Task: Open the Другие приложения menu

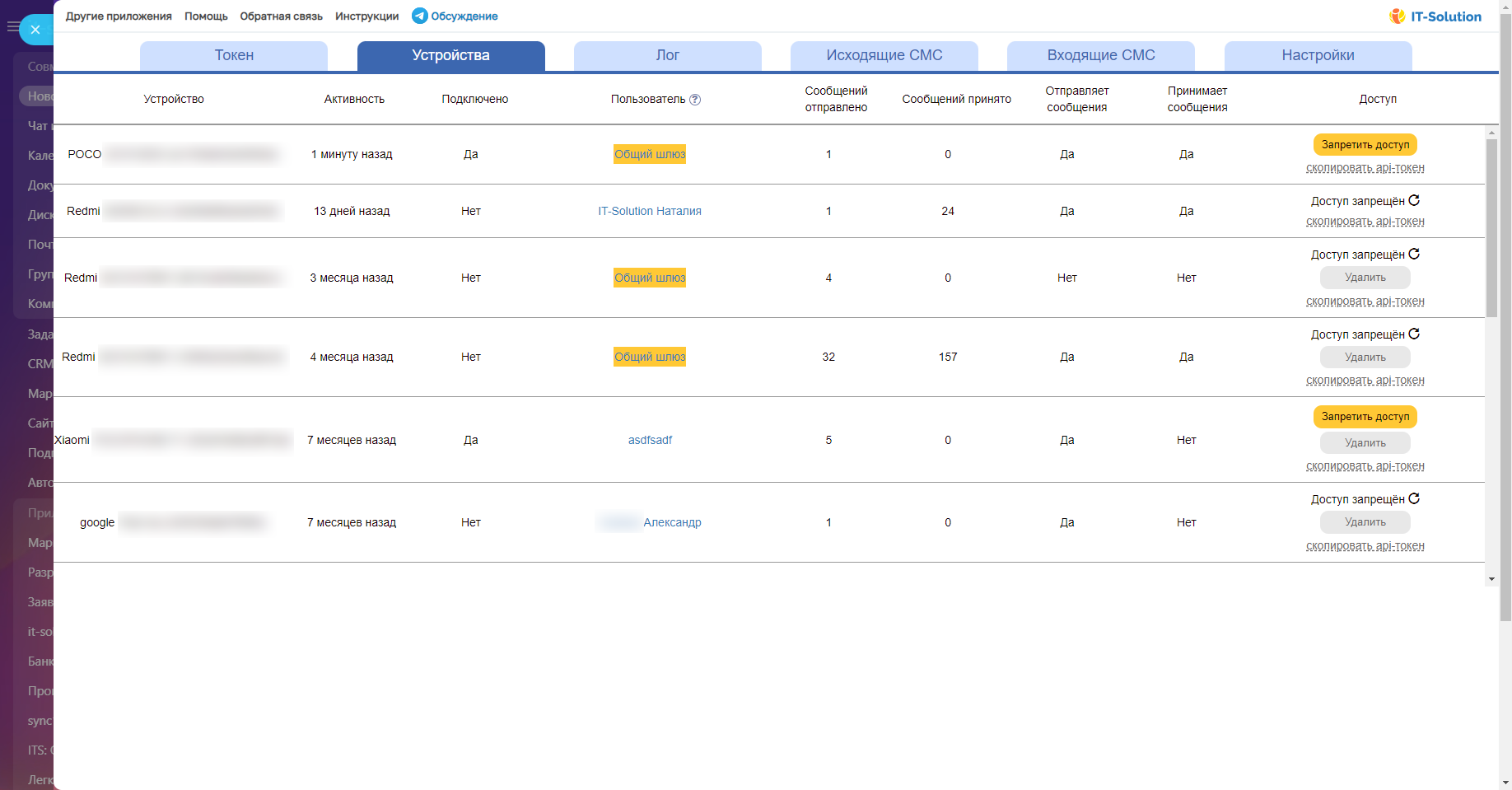Action: pyautogui.click(x=119, y=16)
